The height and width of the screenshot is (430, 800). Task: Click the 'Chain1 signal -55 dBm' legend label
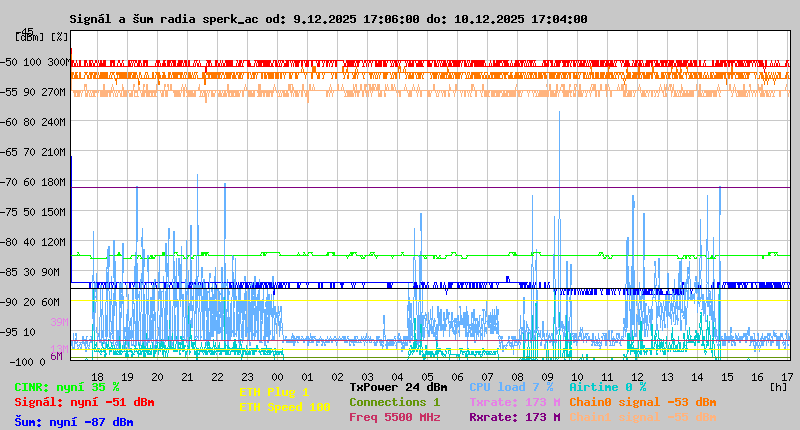643,417
